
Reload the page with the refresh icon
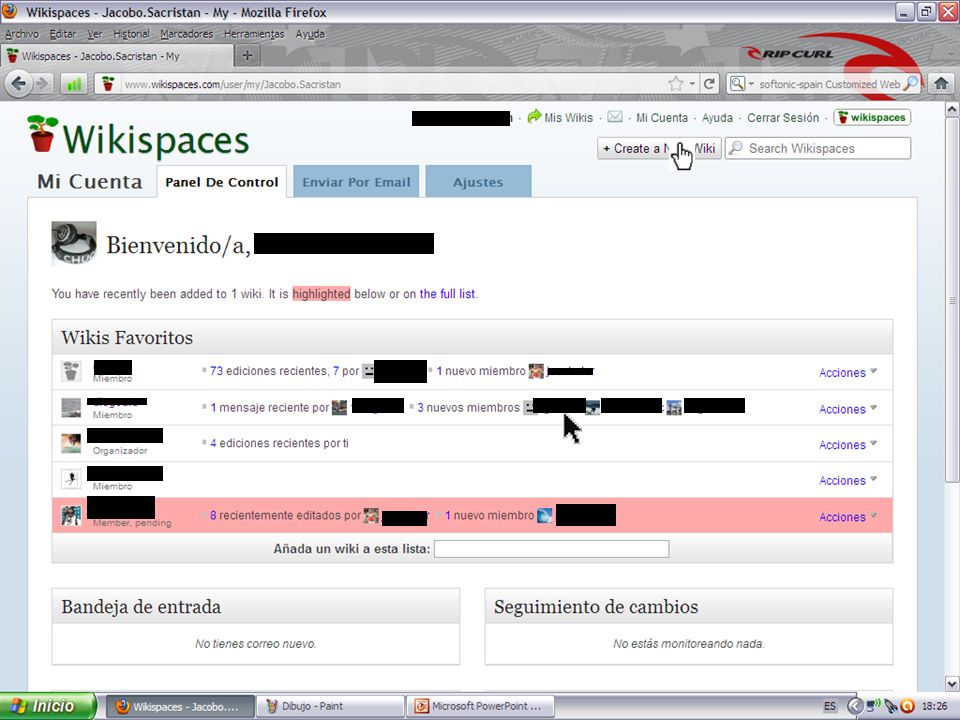click(709, 84)
